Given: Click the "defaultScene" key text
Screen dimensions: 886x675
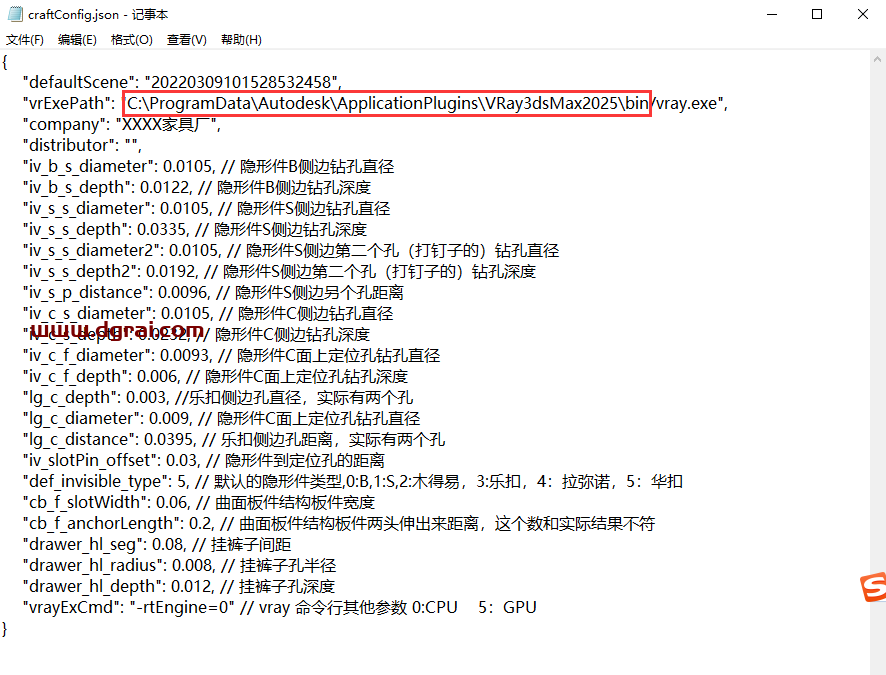Looking at the screenshot, I should 81,82.
